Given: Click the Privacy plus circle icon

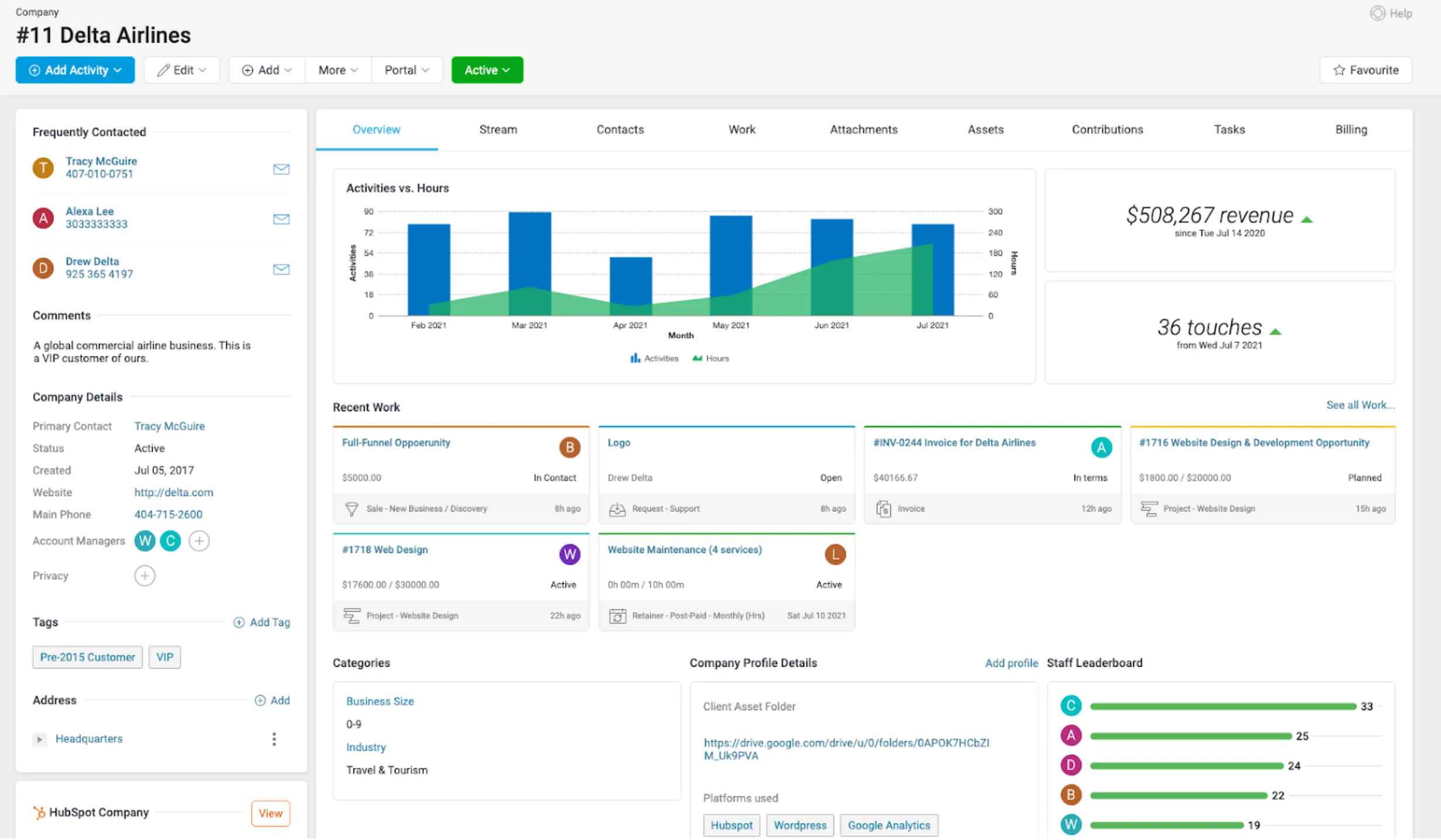Looking at the screenshot, I should [145, 576].
